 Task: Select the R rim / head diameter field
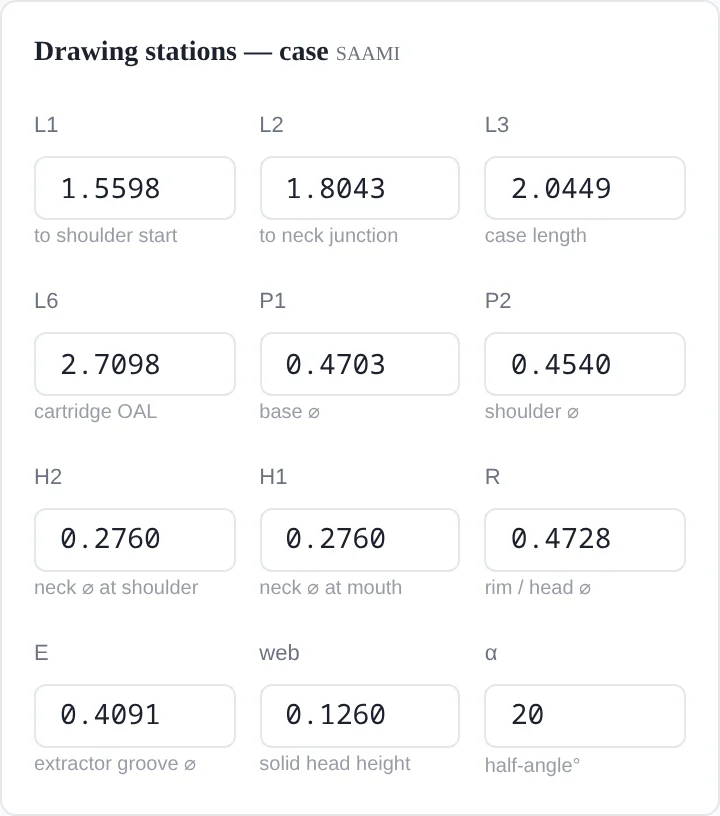tap(585, 540)
